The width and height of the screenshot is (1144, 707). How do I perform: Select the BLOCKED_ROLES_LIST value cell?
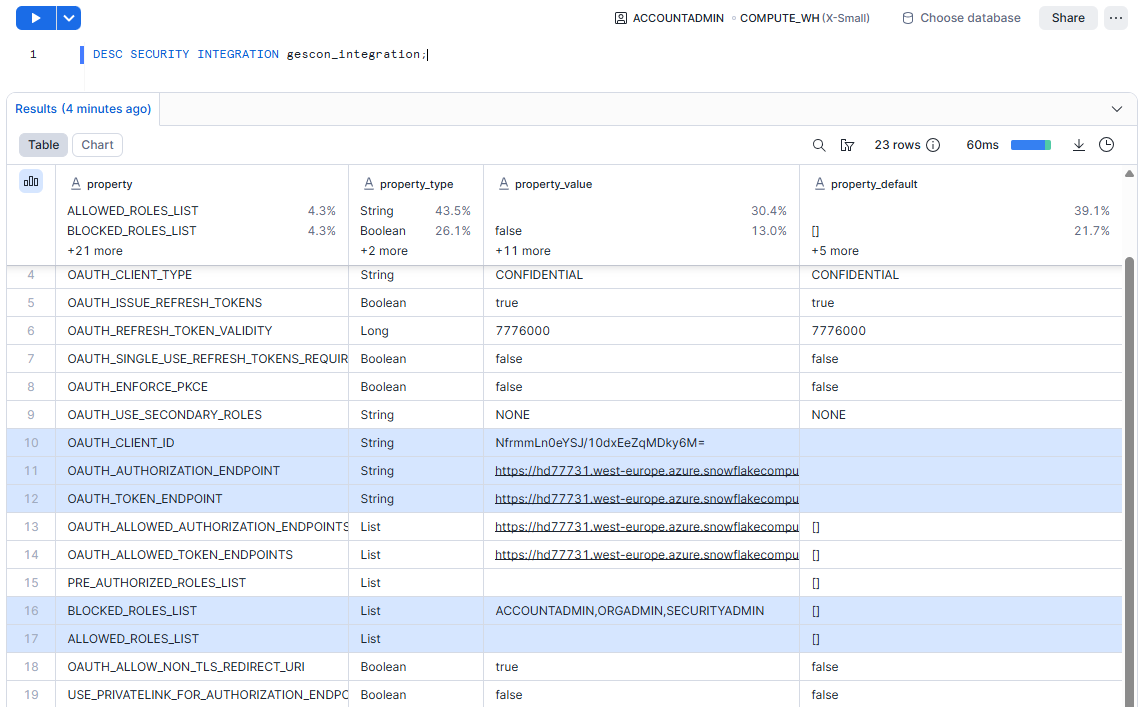point(630,611)
